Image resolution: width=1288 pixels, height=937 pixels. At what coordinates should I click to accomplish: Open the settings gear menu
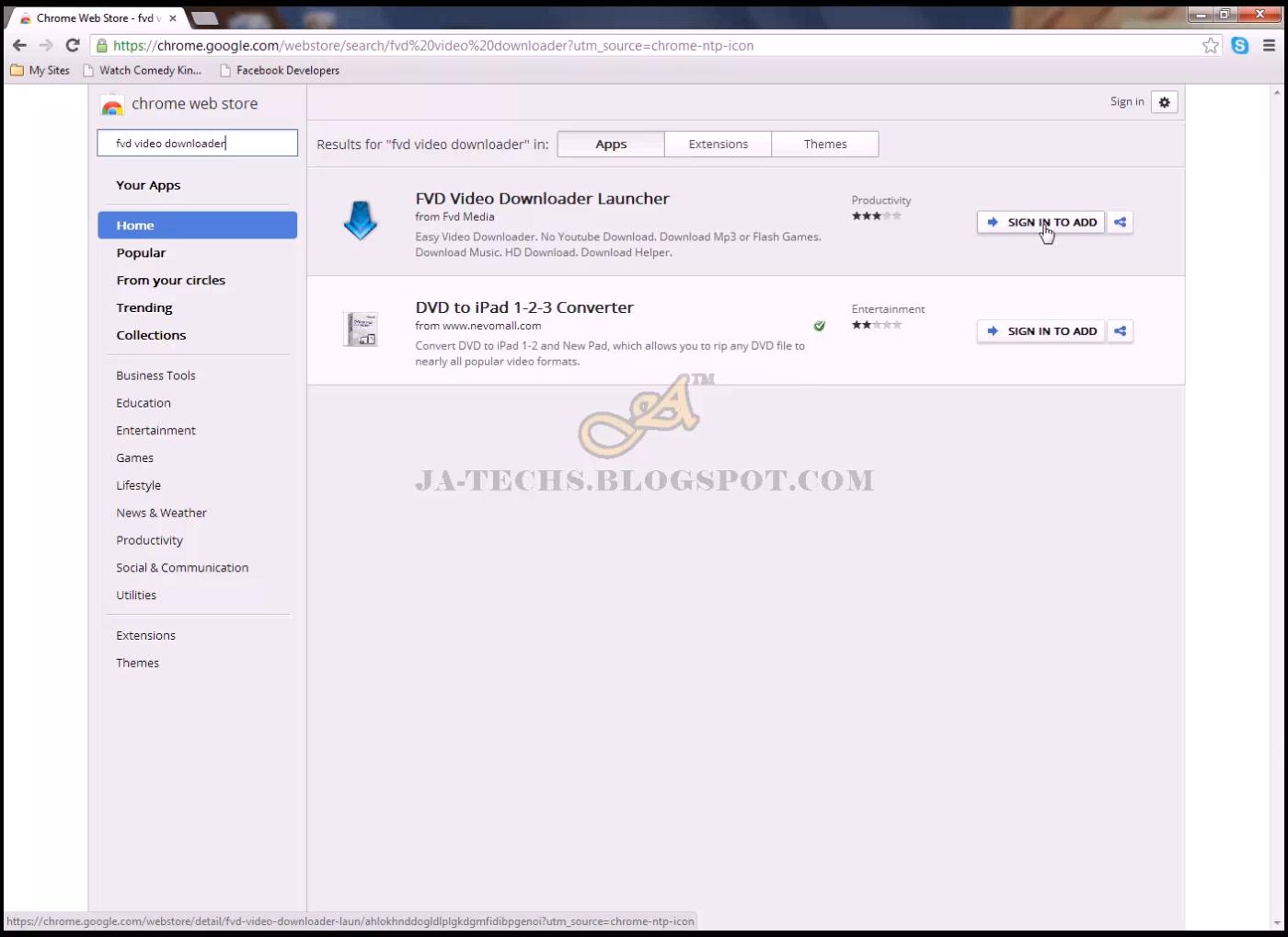pos(1164,102)
